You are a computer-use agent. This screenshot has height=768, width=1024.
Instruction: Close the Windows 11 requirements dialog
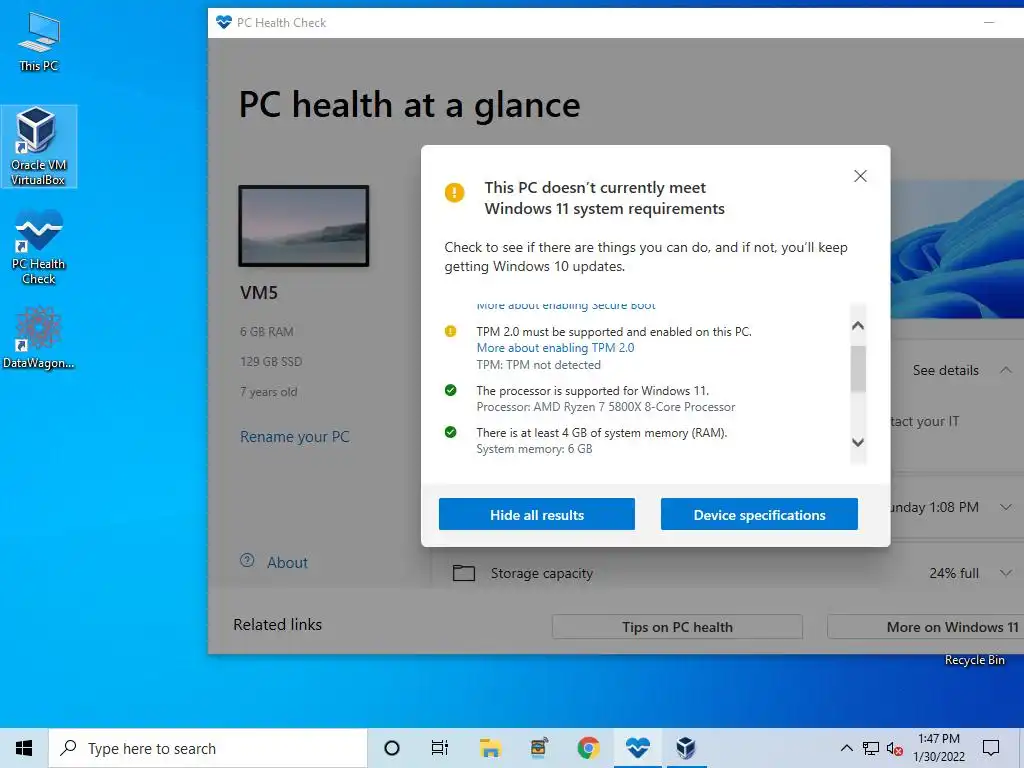860,176
